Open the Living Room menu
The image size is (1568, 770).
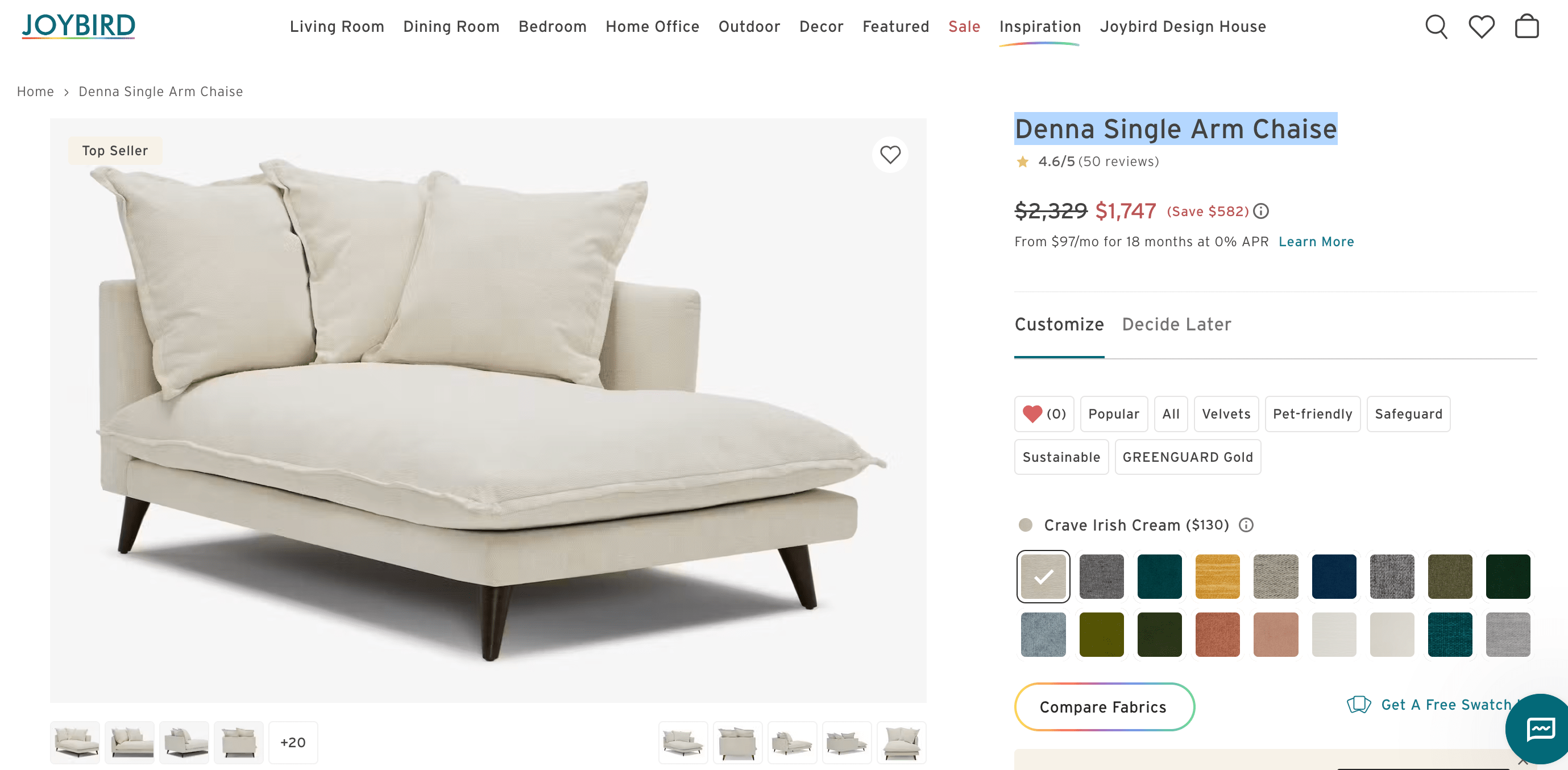coord(337,27)
